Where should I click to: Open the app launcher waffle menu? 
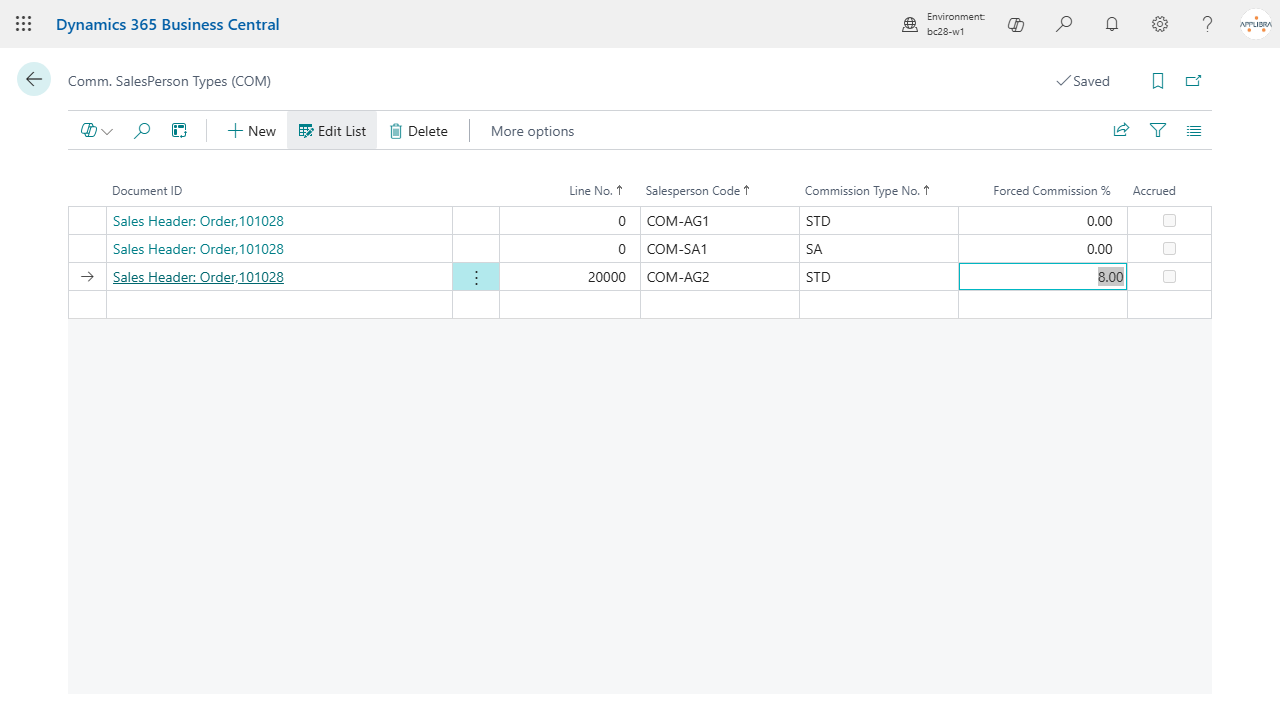point(24,24)
